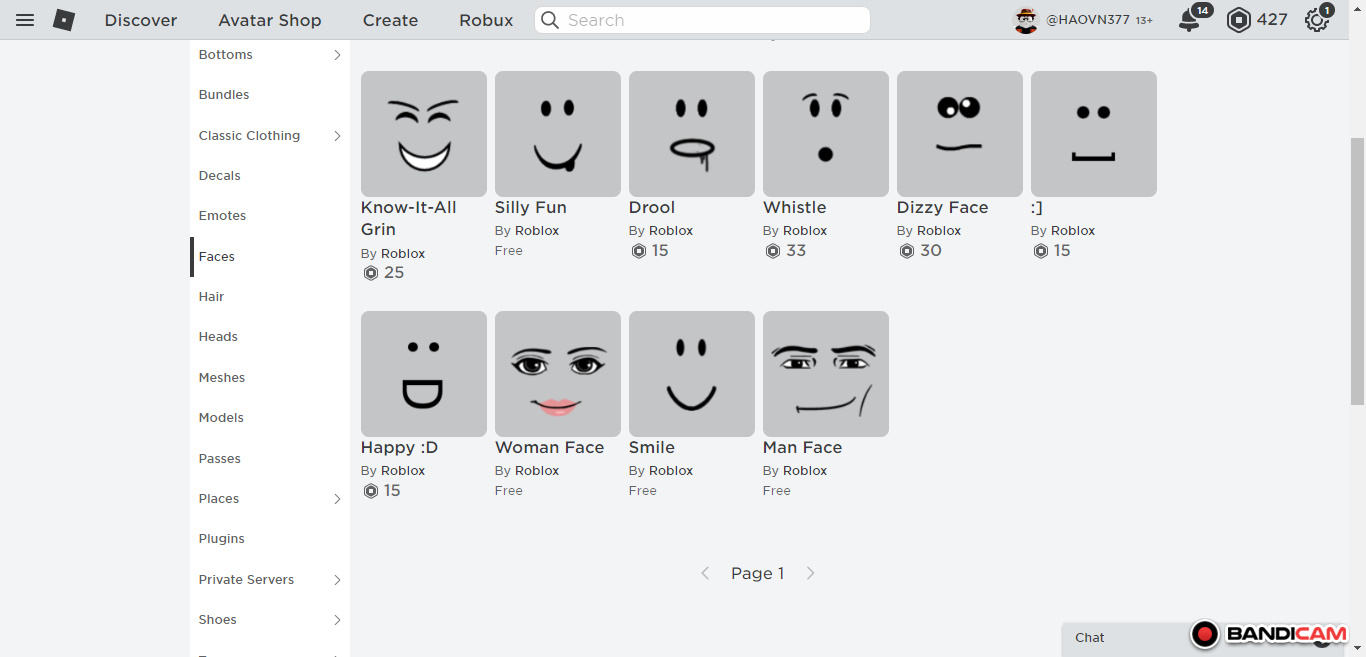The height and width of the screenshot is (657, 1366).
Task: Click the Roblox logo icon
Action: pos(64,20)
